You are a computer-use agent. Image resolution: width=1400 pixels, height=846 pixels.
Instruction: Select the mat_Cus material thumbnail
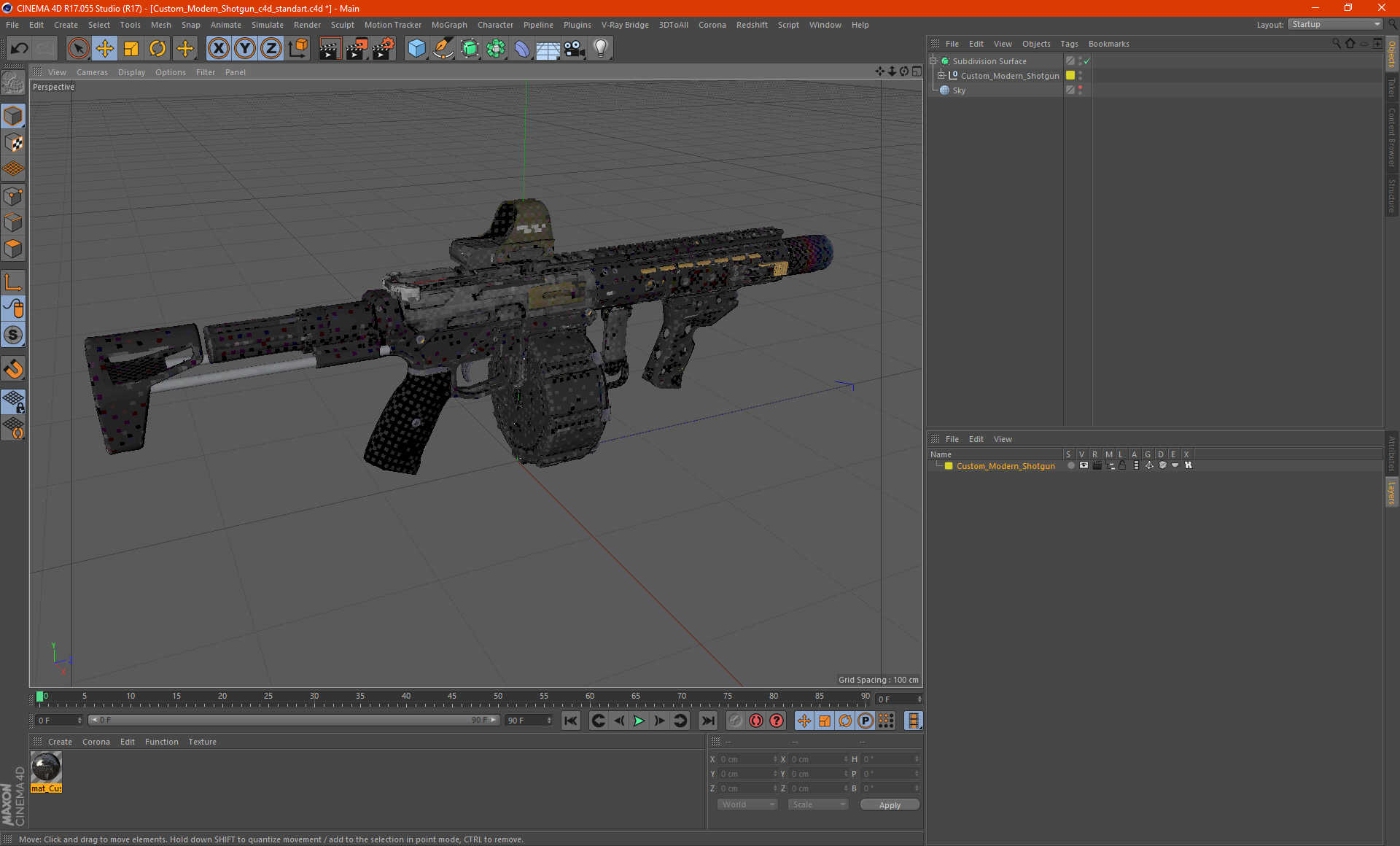tap(46, 772)
